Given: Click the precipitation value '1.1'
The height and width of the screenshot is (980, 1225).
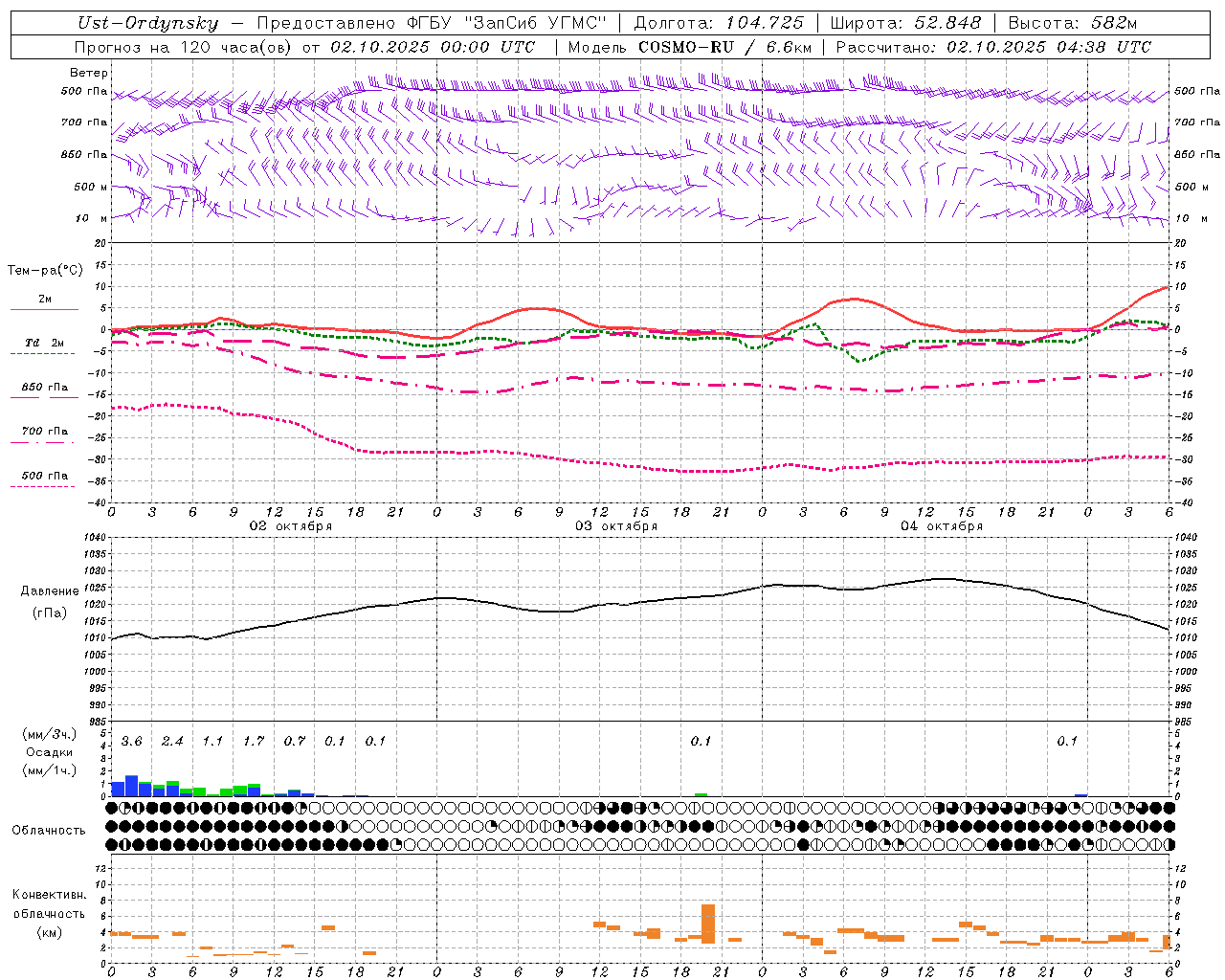Looking at the screenshot, I should click(x=212, y=742).
